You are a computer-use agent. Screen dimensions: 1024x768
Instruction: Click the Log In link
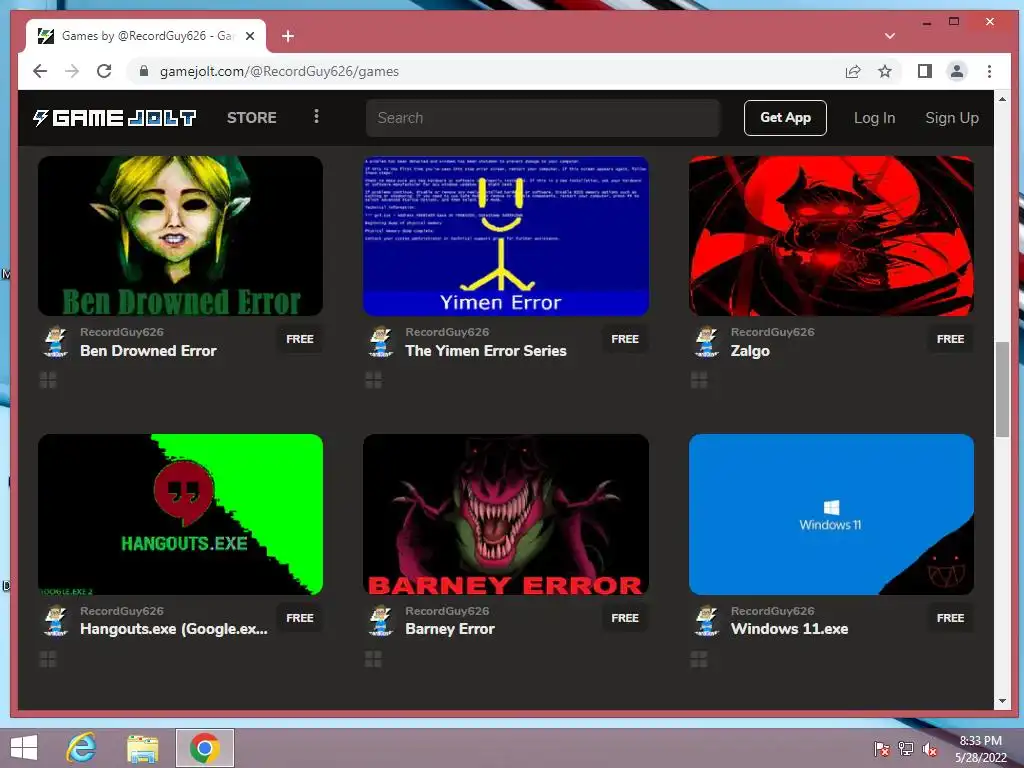point(874,118)
